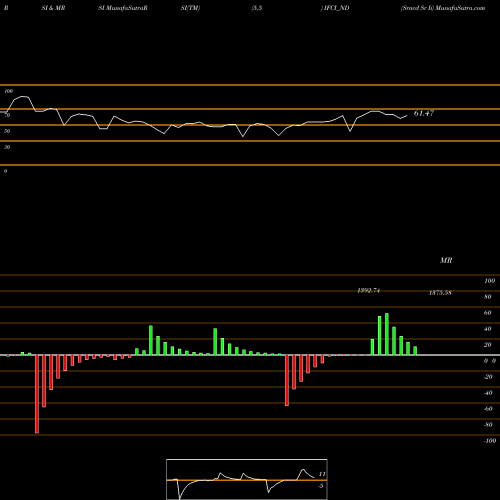Click the IFCI_ND symbol in the header
Screen dimensions: 500x500
coord(337,8)
